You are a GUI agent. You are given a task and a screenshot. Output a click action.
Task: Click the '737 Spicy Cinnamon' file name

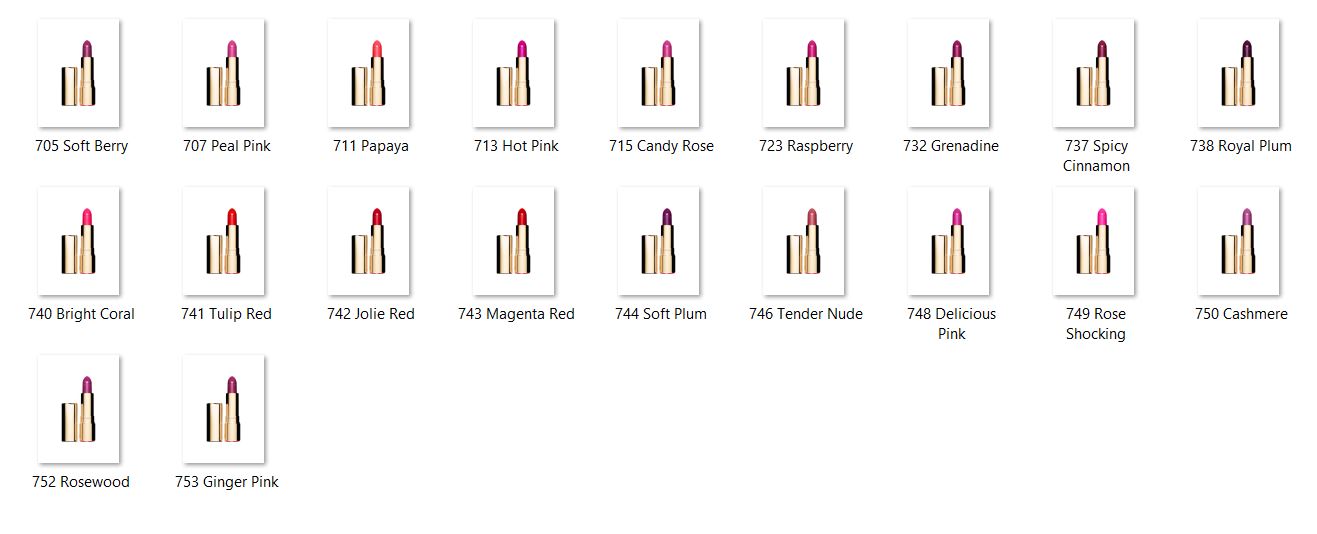1096,156
